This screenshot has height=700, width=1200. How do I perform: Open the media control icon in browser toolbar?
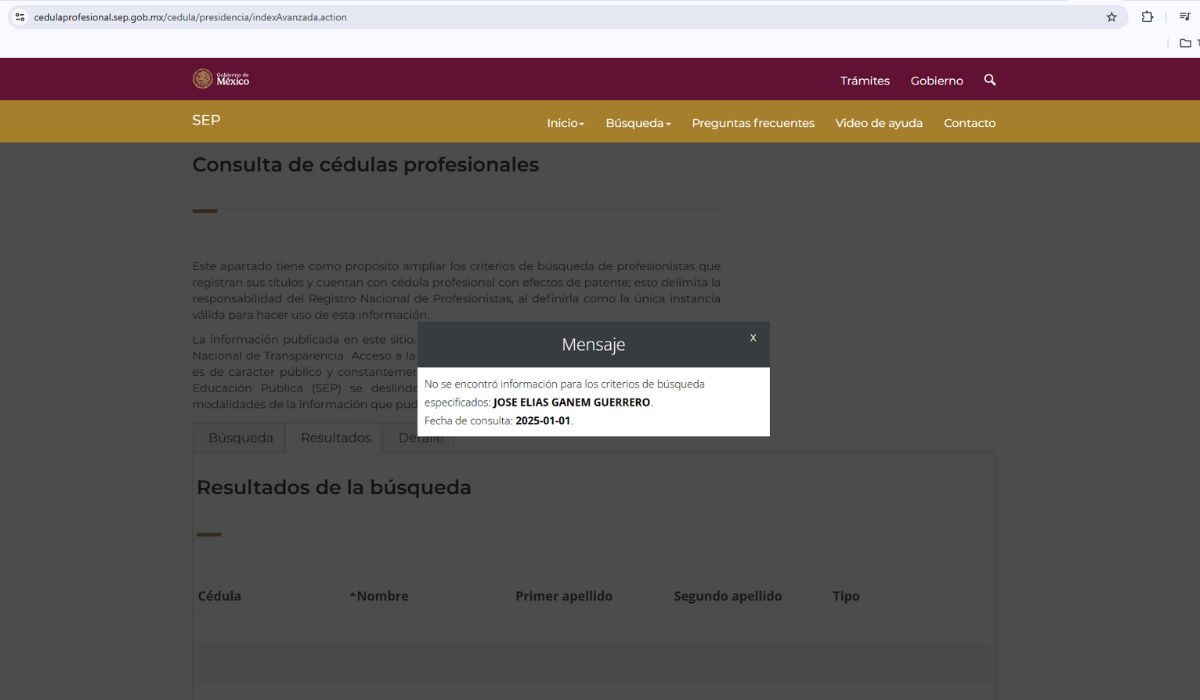1185,17
